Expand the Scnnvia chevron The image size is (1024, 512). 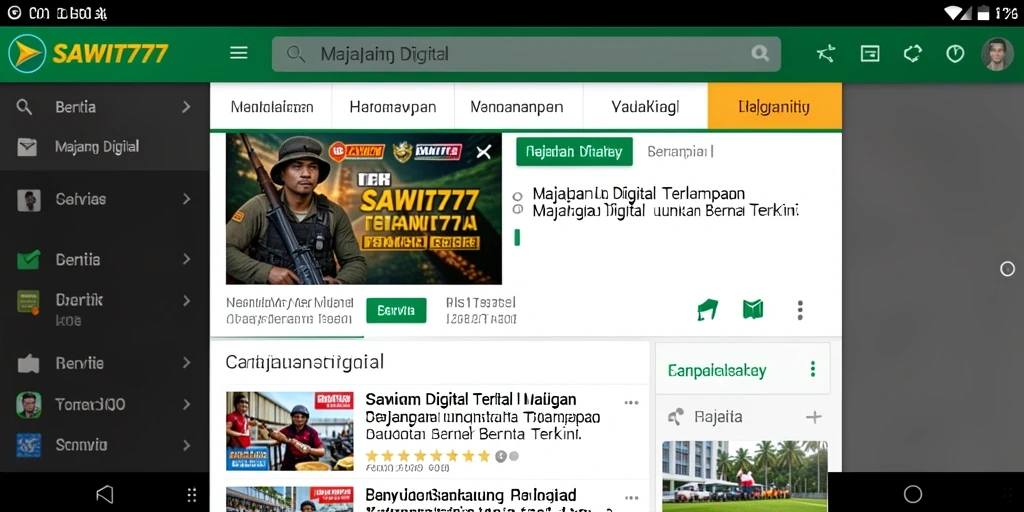(187, 445)
